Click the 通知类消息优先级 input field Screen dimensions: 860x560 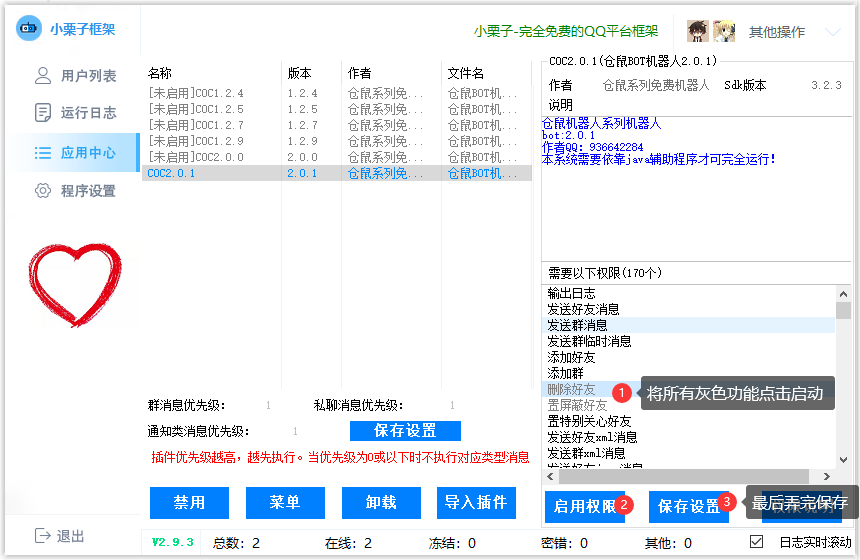(x=295, y=431)
